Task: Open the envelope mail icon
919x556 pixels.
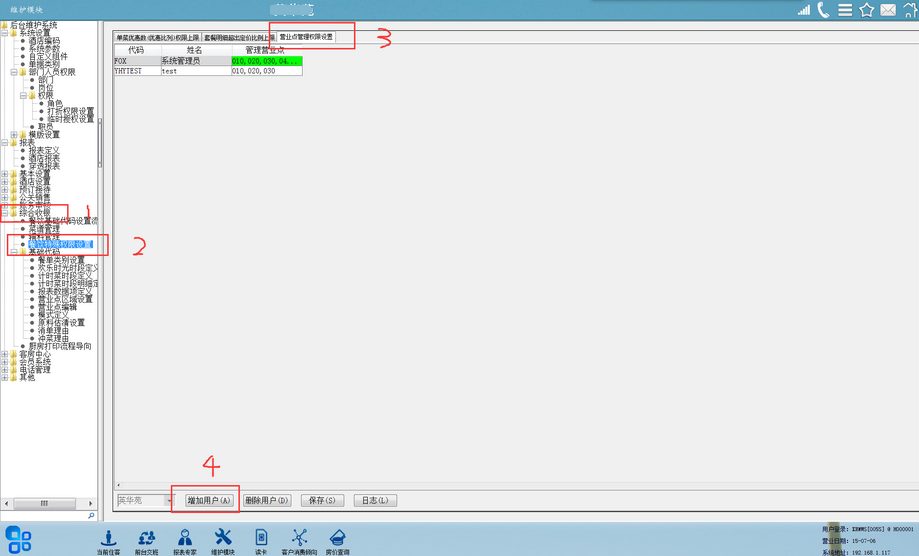Action: click(888, 10)
